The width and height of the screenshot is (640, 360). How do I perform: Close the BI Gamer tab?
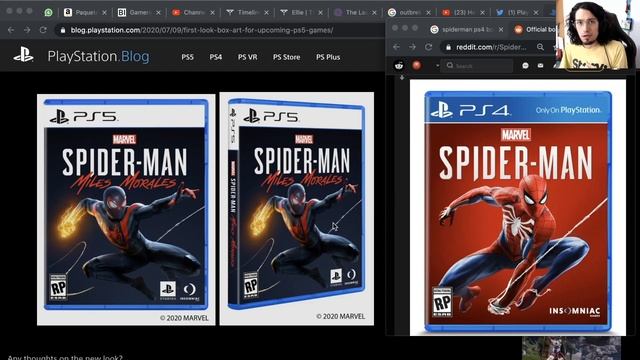(x=158, y=13)
